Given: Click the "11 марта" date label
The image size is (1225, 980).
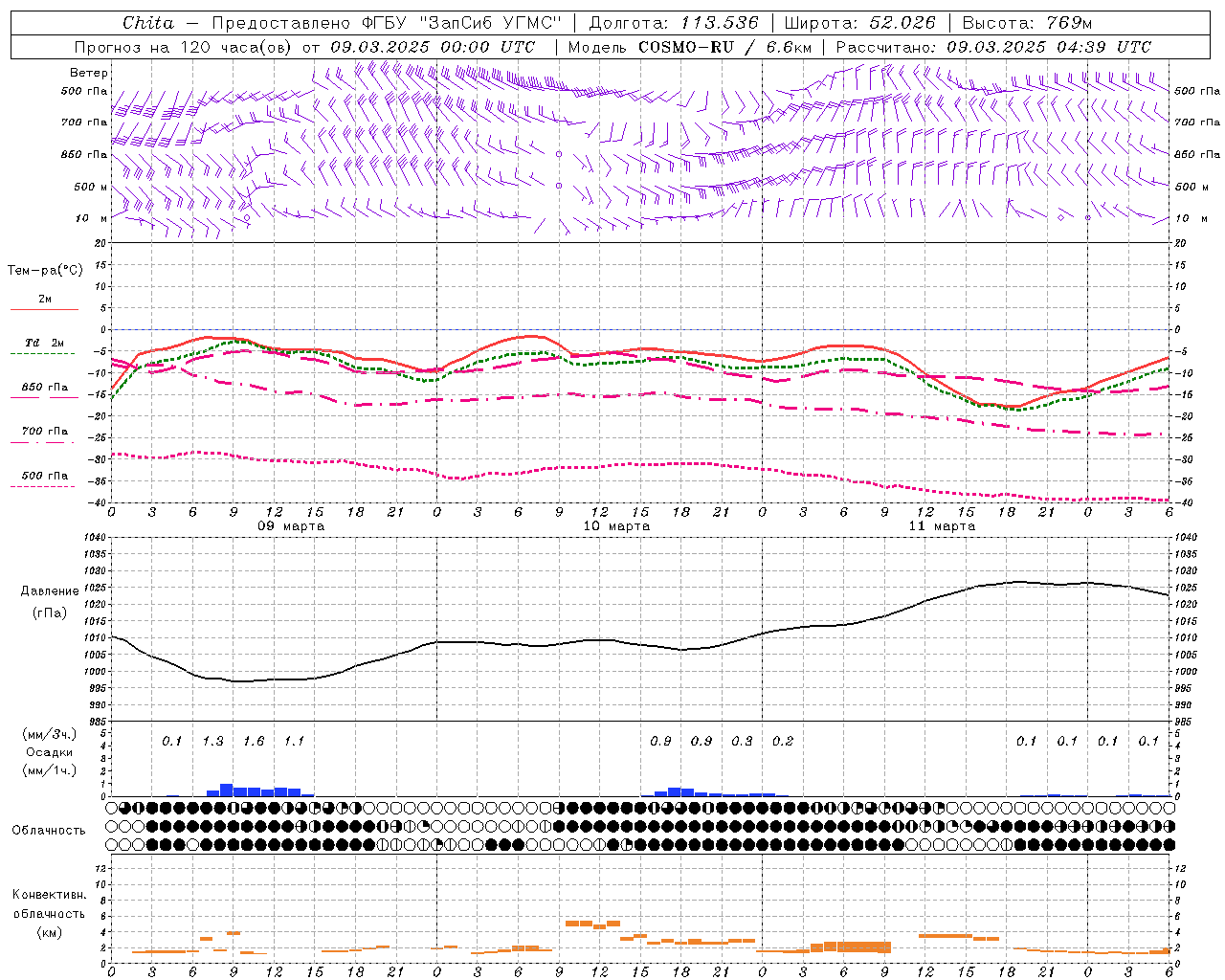Looking at the screenshot, I should point(942,526).
